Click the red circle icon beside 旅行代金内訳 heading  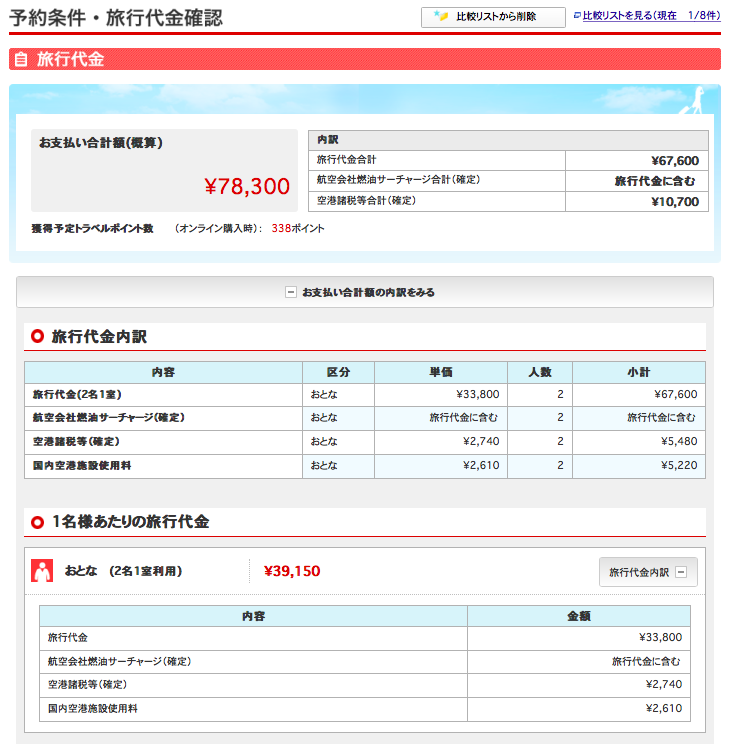[37, 336]
